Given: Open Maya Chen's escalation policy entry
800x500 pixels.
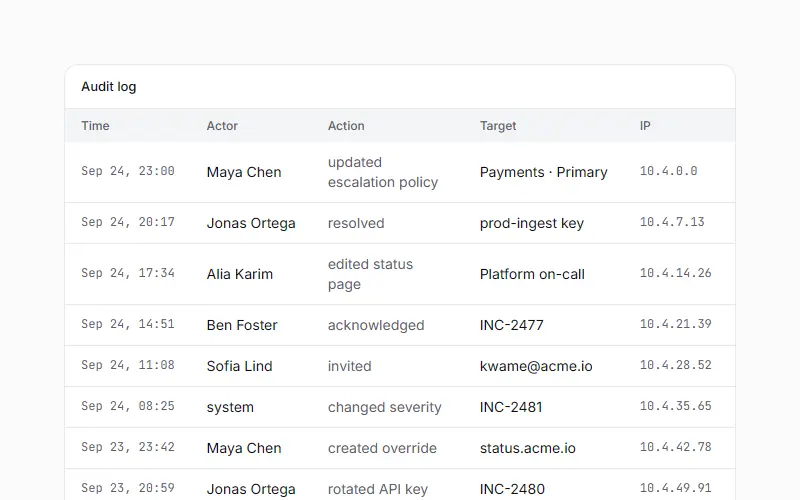Looking at the screenshot, I should pos(400,172).
